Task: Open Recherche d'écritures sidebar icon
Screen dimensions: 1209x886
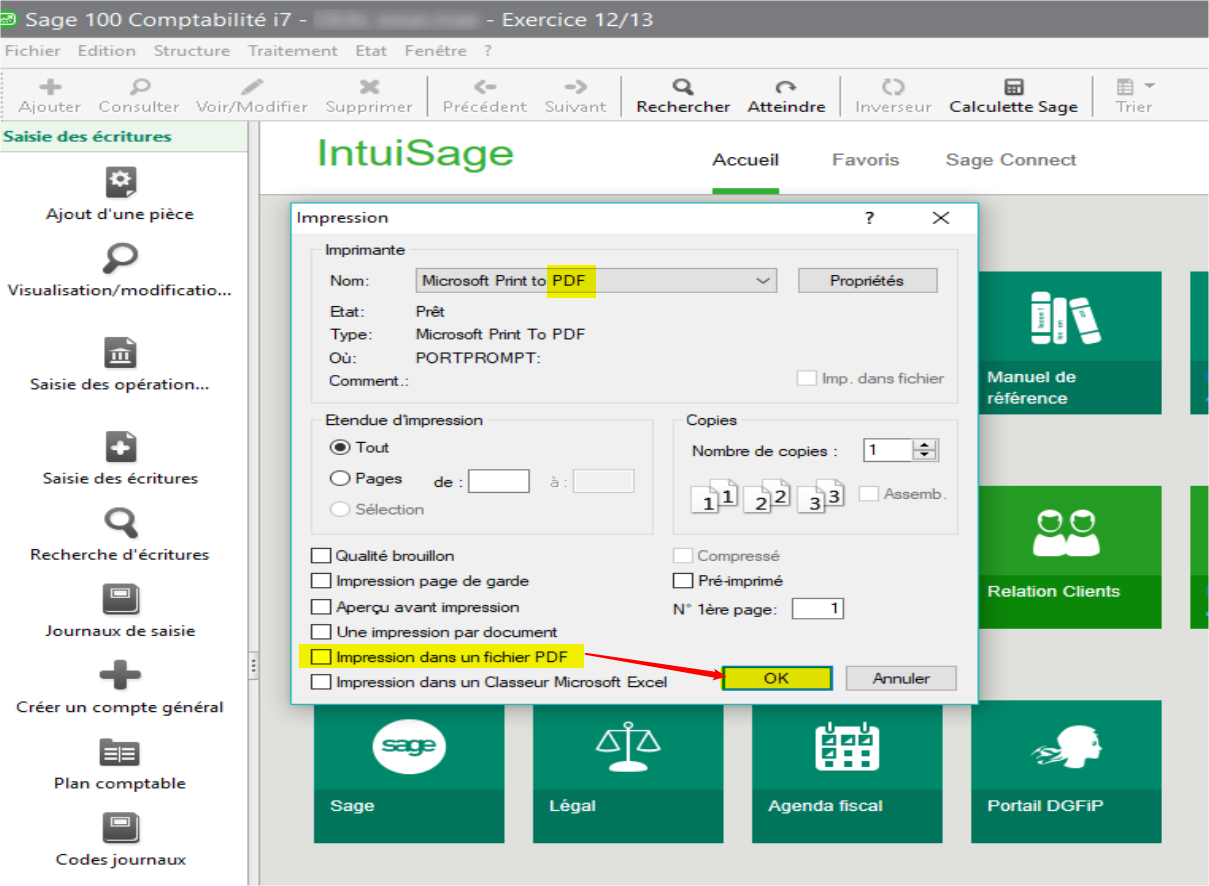Action: [x=120, y=523]
